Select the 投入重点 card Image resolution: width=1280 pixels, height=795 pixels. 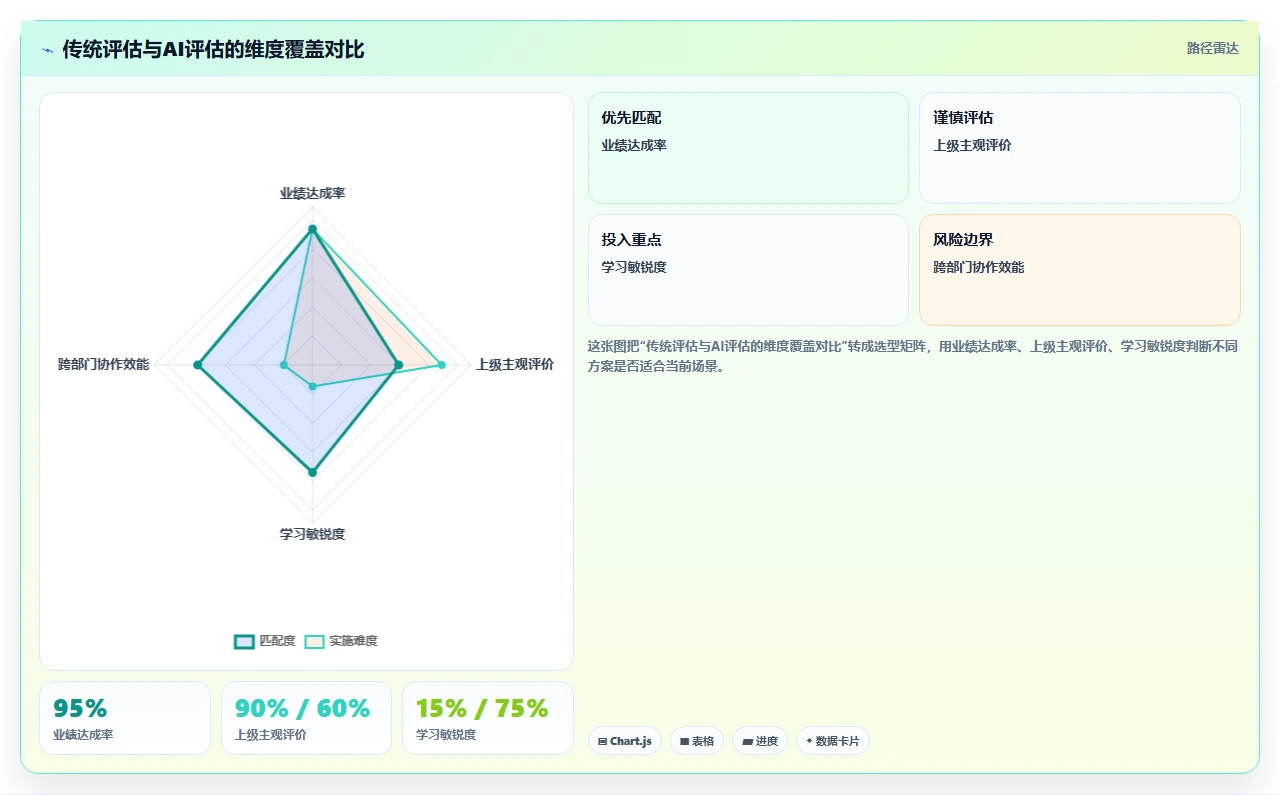[748, 270]
